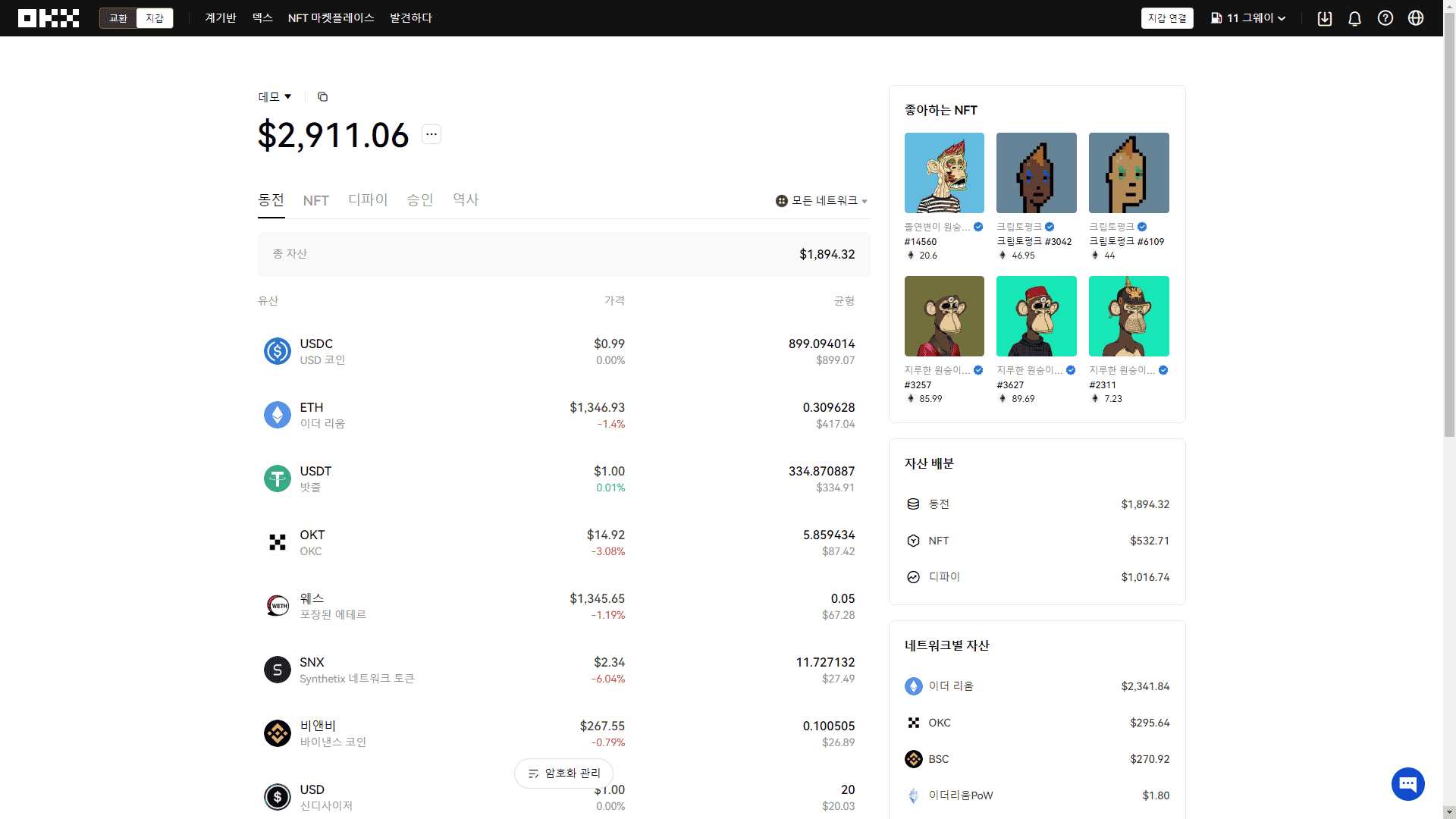Image resolution: width=1456 pixels, height=819 pixels.
Task: Open the more options ellipsis beside balance
Action: [431, 134]
